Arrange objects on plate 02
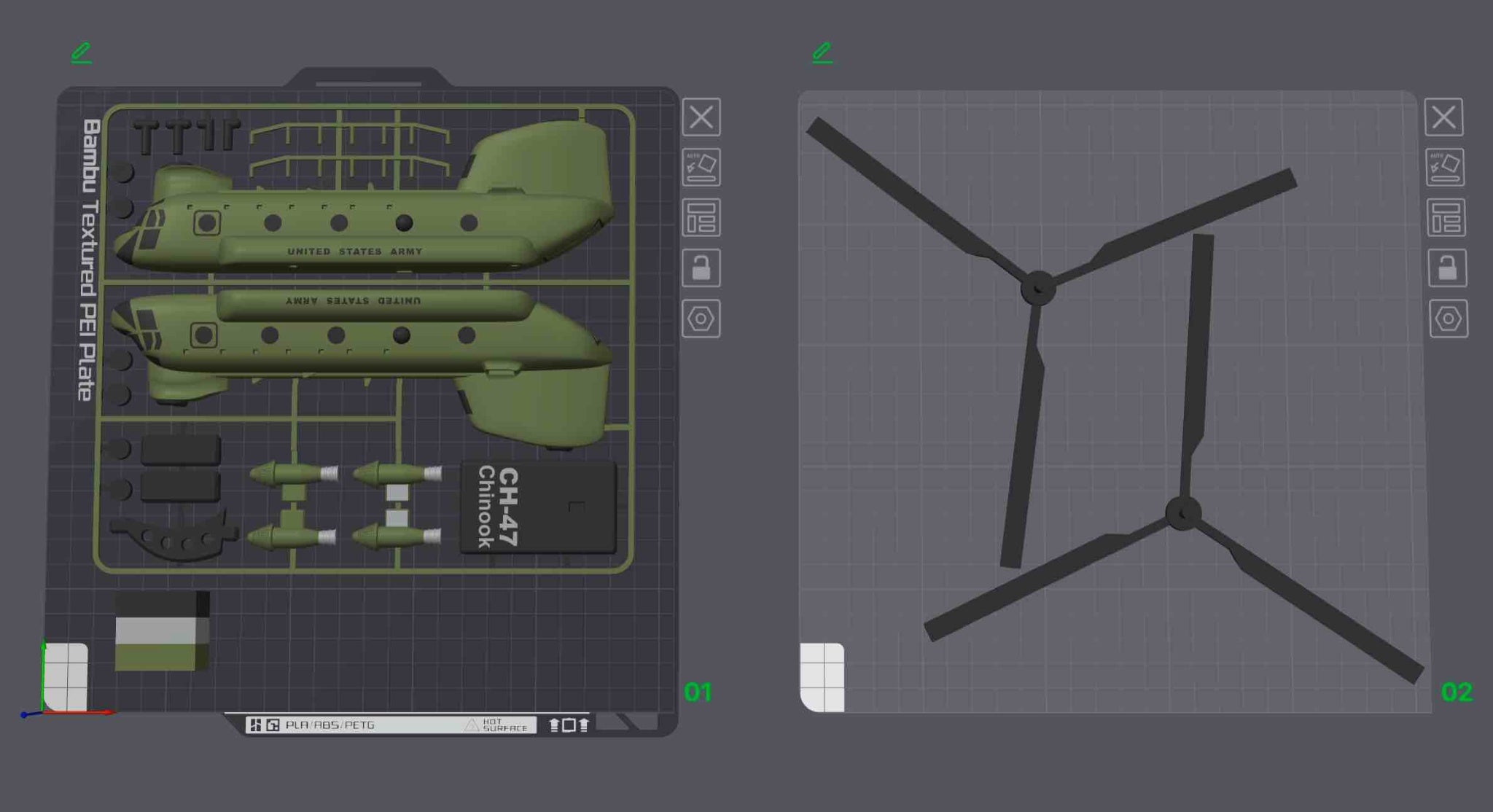The image size is (1493, 812). pyautogui.click(x=1446, y=217)
